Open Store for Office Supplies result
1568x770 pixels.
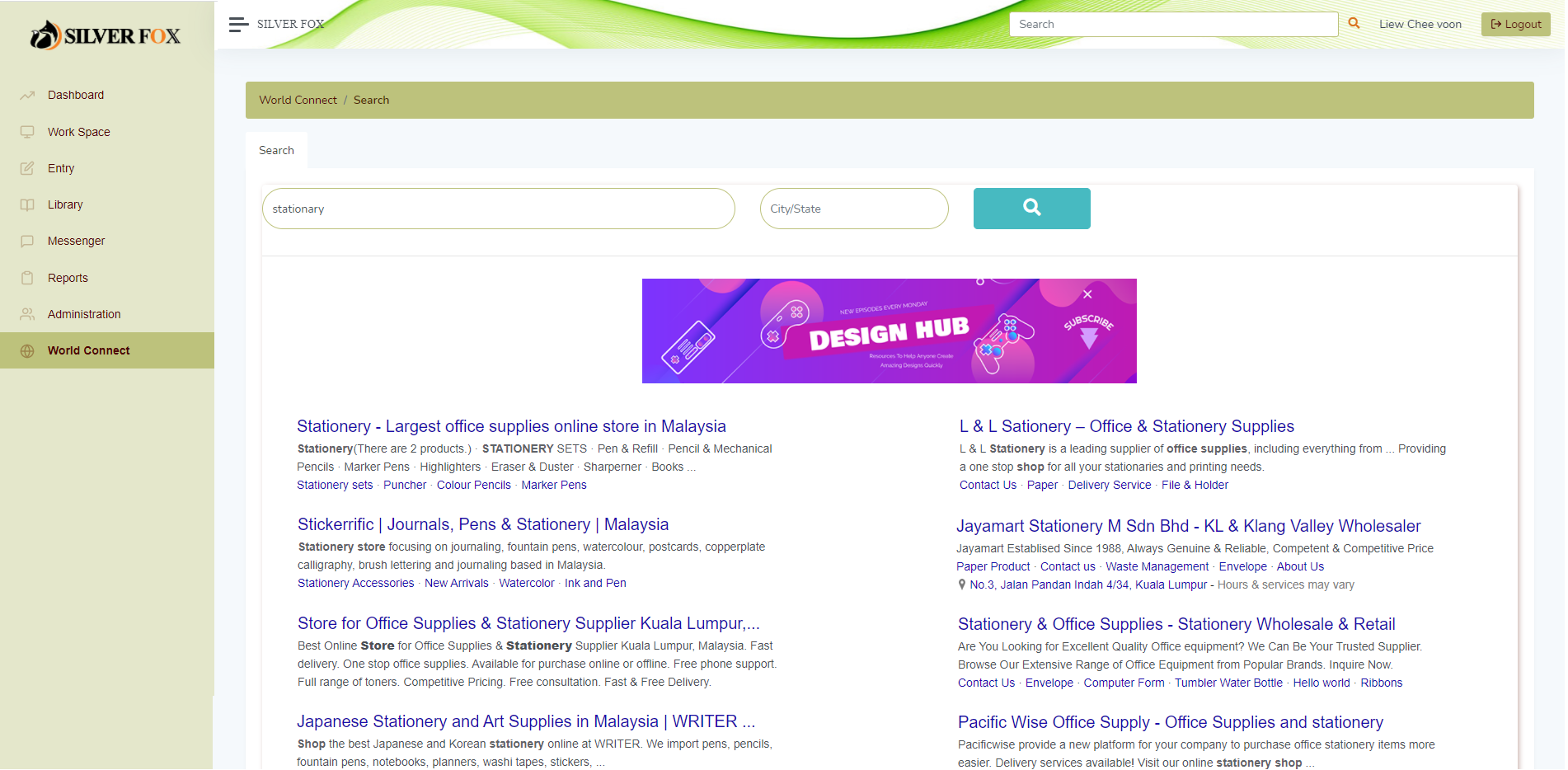pos(528,623)
